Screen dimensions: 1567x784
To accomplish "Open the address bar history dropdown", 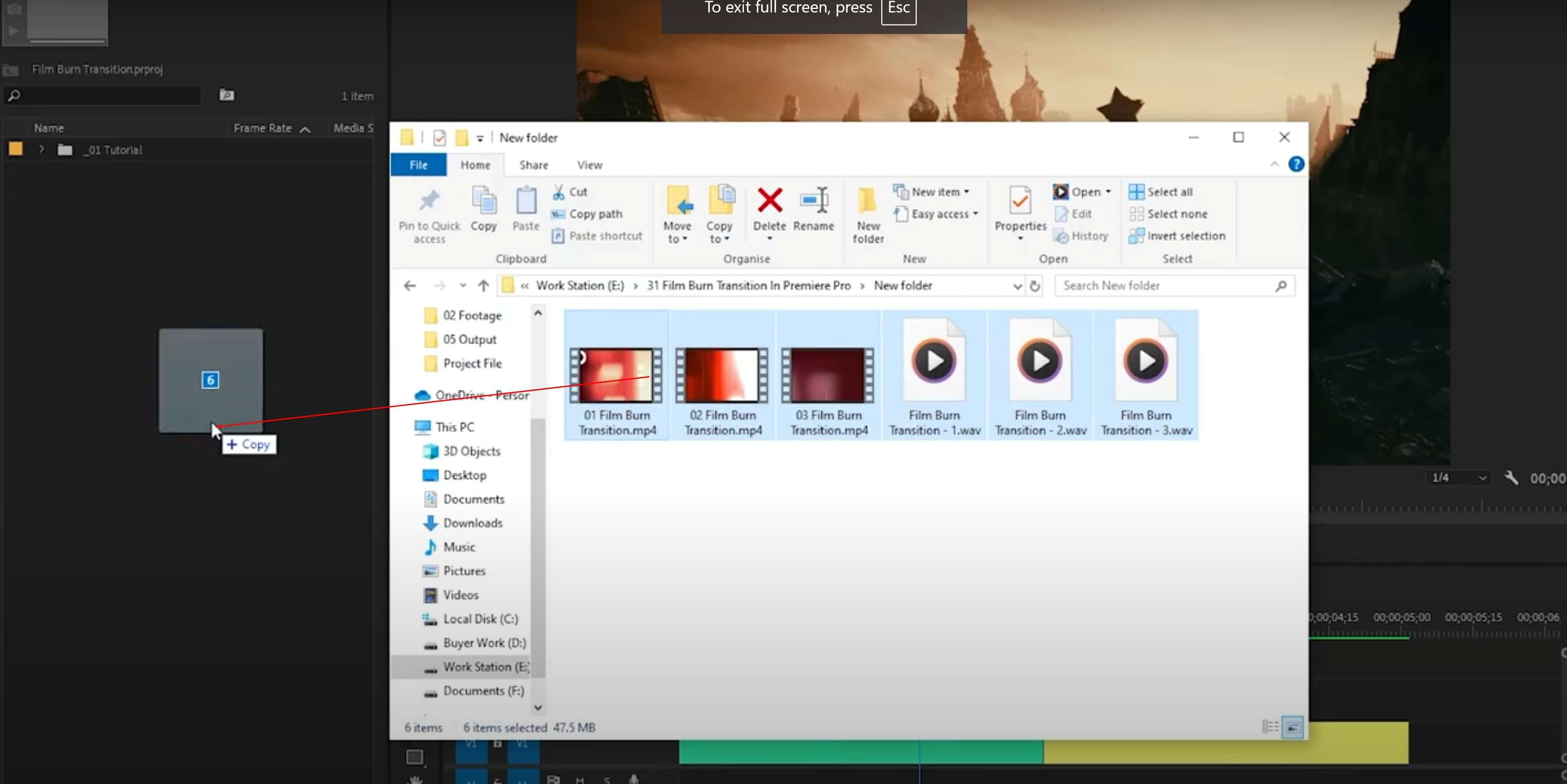I will [1017, 287].
